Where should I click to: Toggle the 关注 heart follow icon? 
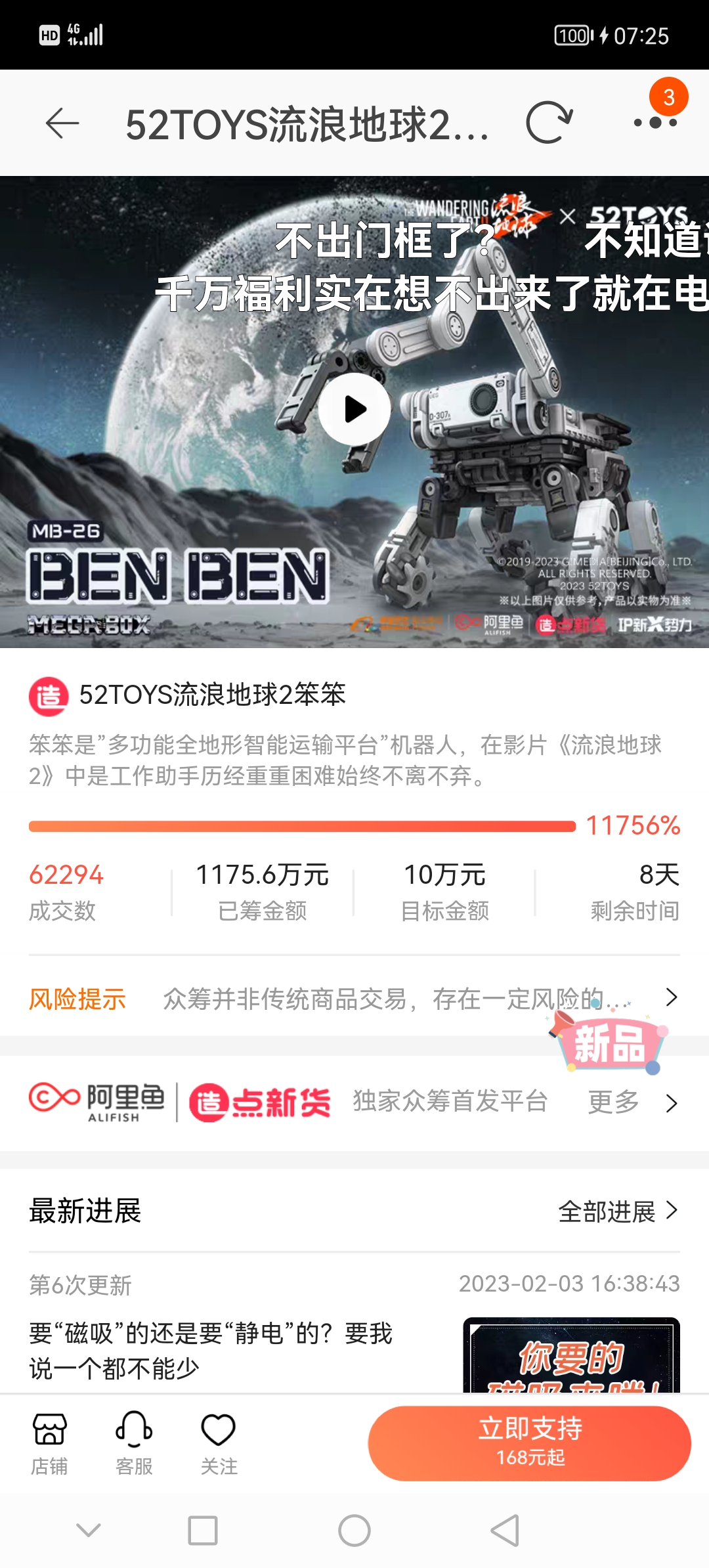(x=219, y=1444)
